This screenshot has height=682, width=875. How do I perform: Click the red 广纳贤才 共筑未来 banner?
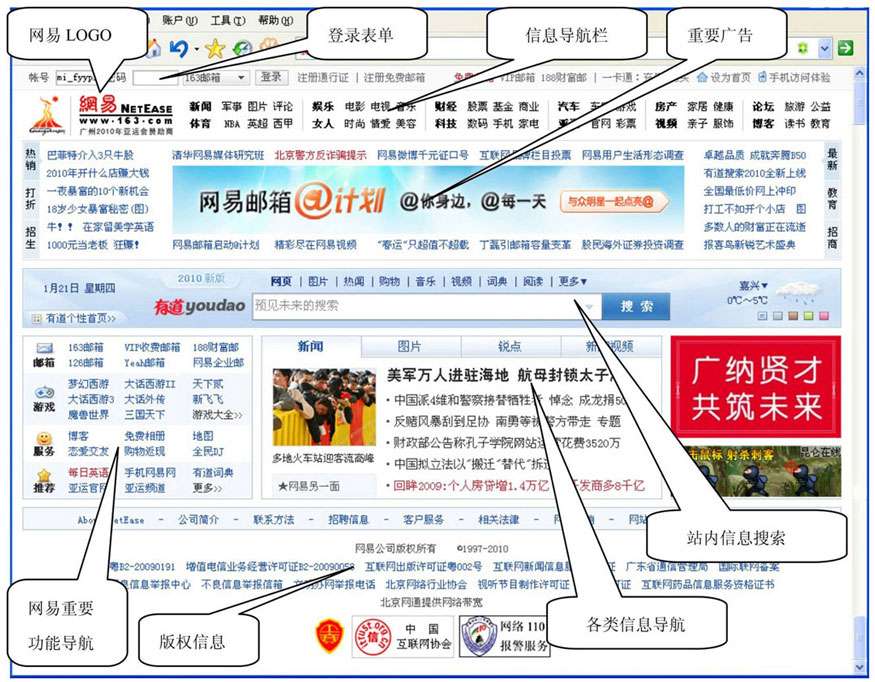pyautogui.click(x=756, y=387)
